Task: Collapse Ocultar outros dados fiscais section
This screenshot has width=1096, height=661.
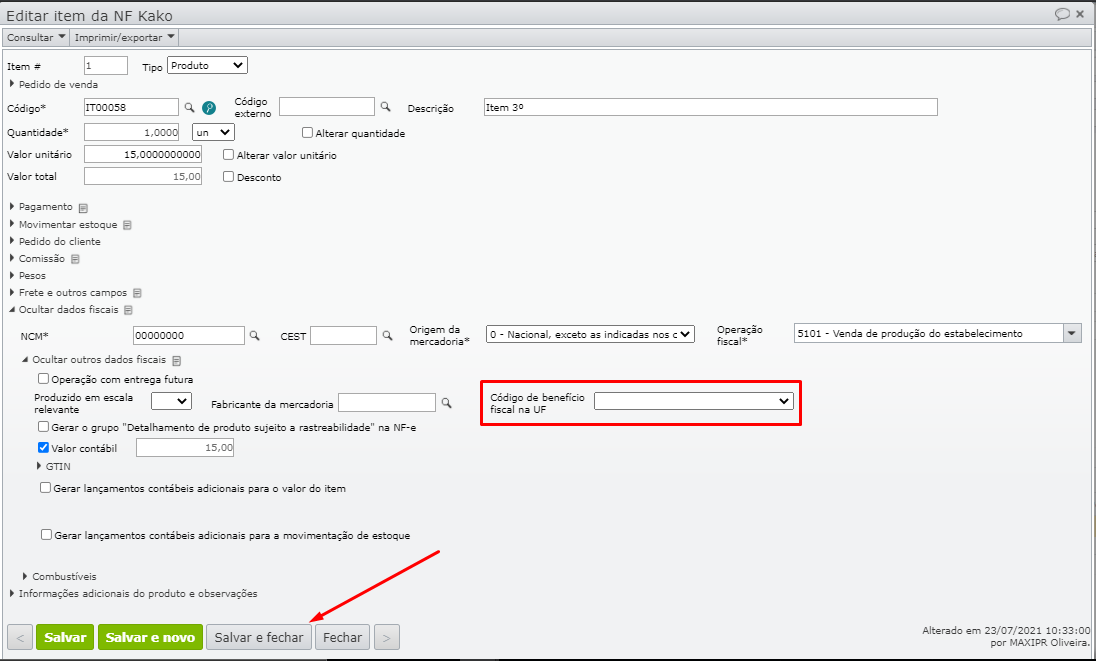Action: click(x=94, y=360)
